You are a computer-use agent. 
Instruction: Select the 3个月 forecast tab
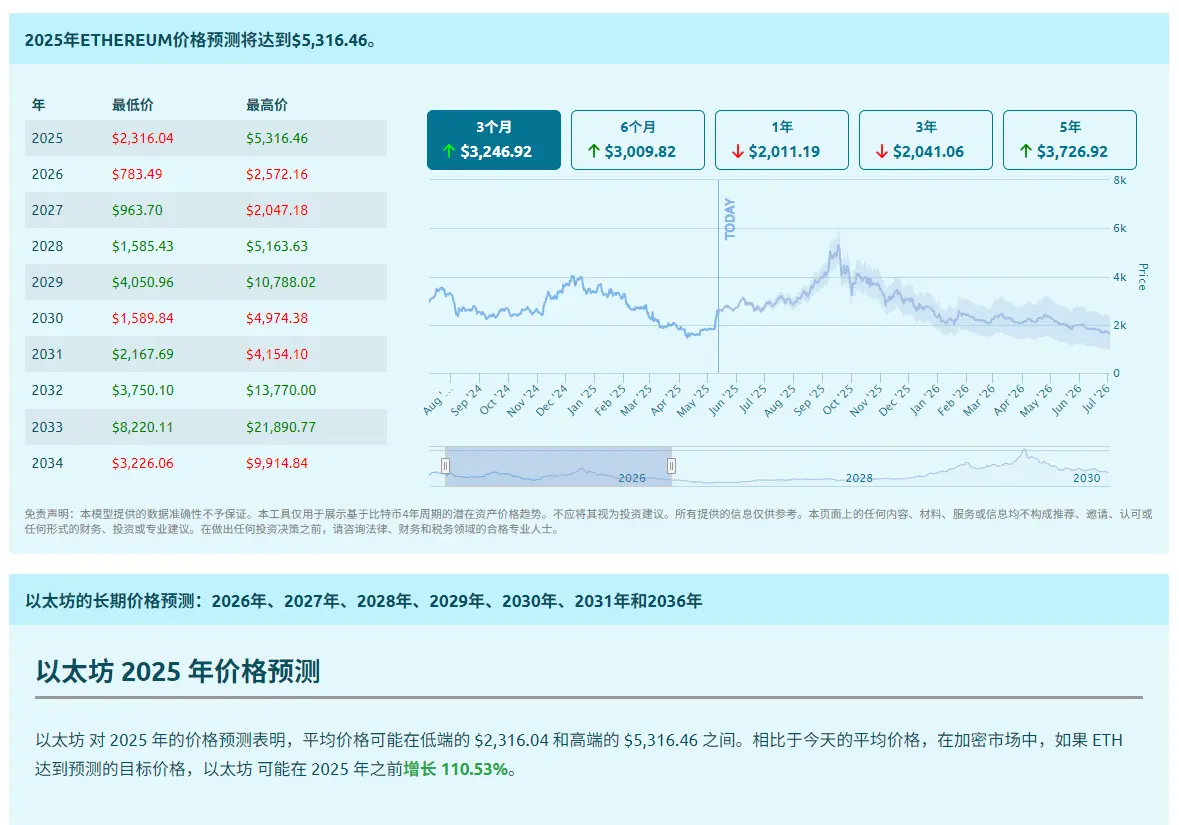pyautogui.click(x=493, y=140)
